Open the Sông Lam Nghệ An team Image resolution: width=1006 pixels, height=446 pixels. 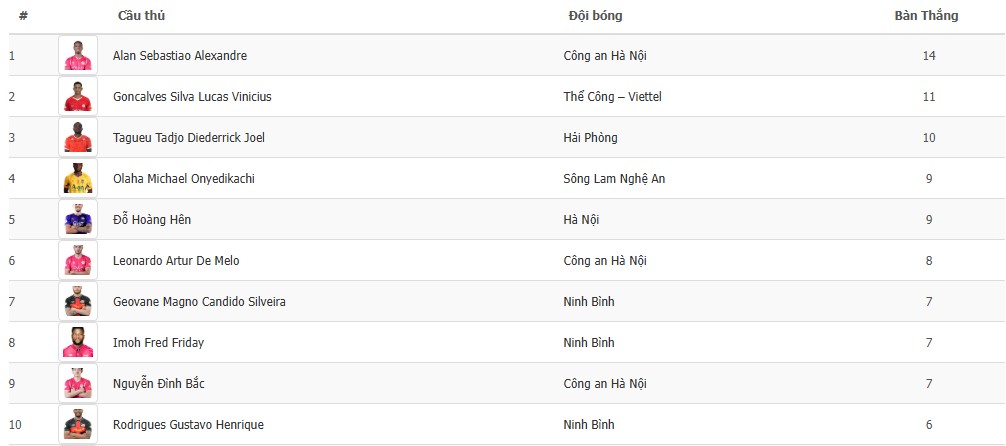614,179
